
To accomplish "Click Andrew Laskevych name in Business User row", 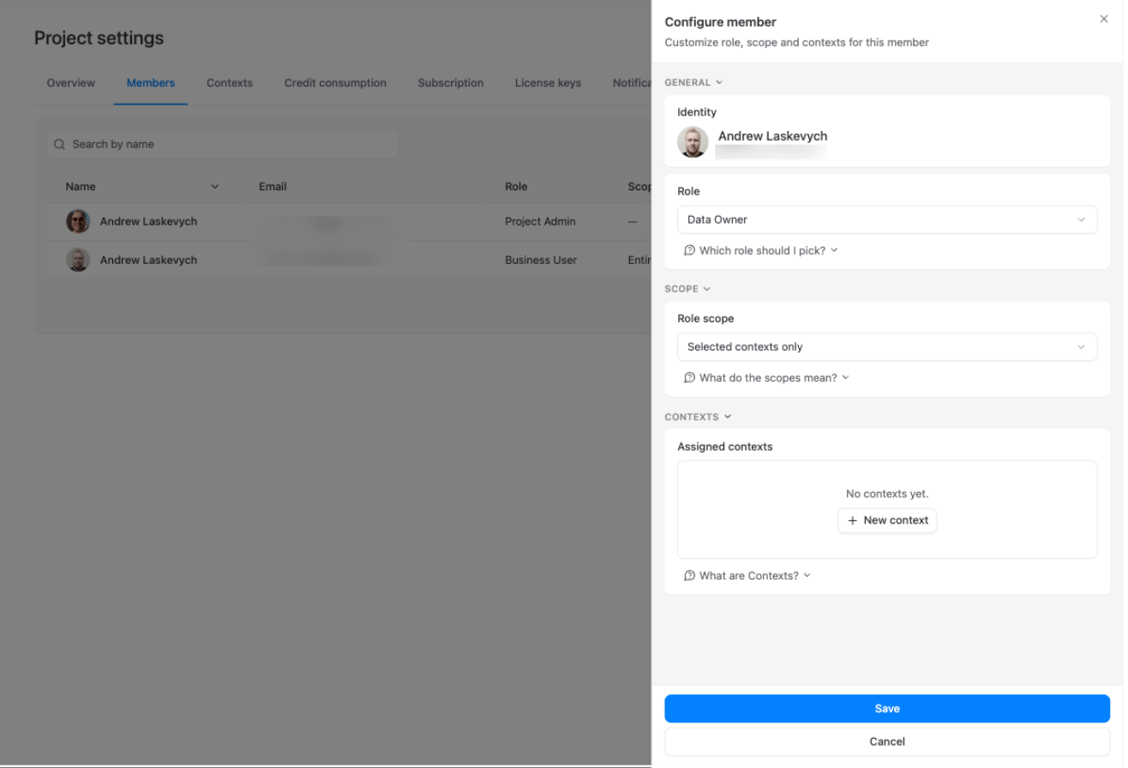I will 148,260.
